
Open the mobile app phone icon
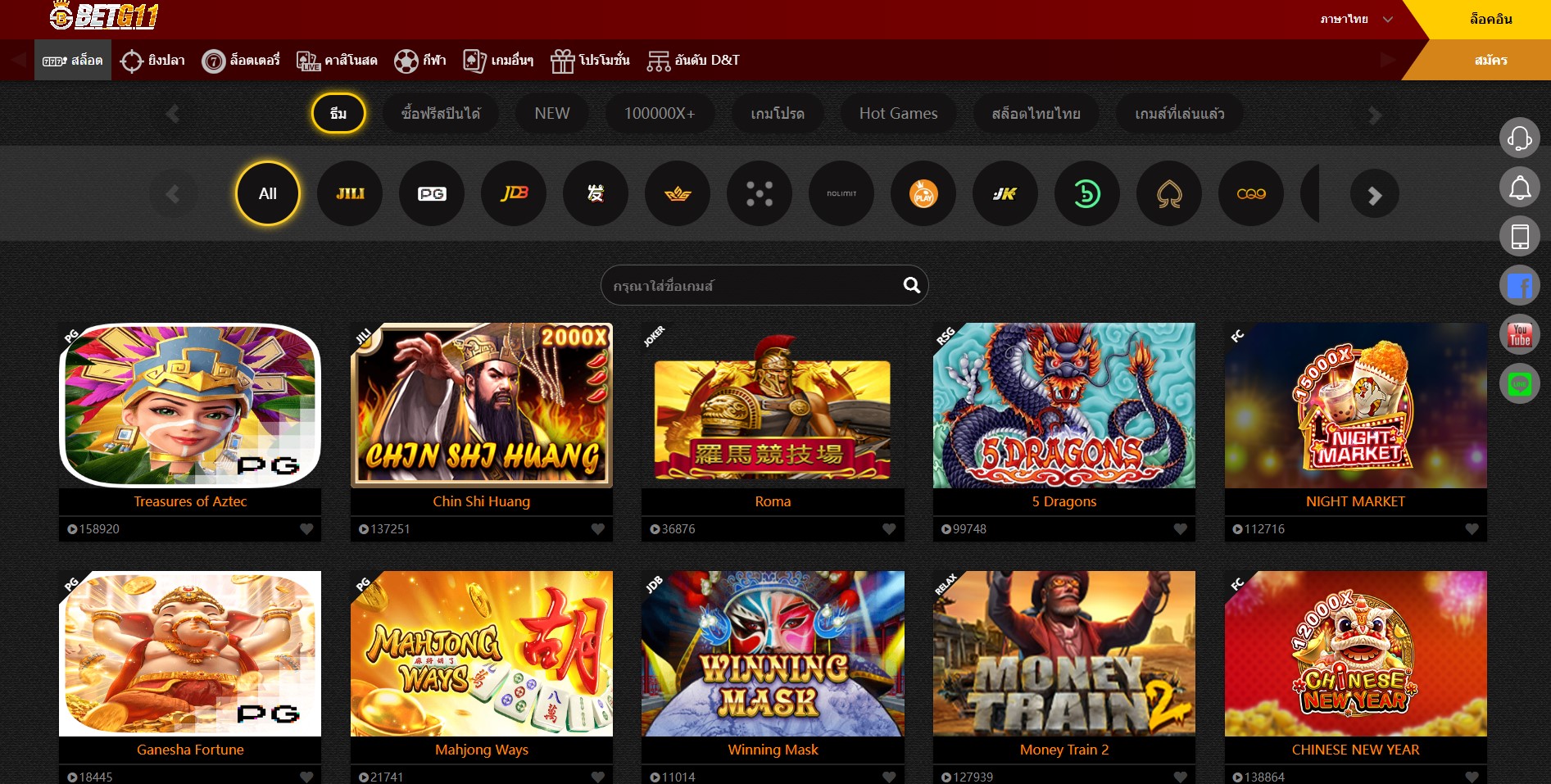[x=1520, y=237]
